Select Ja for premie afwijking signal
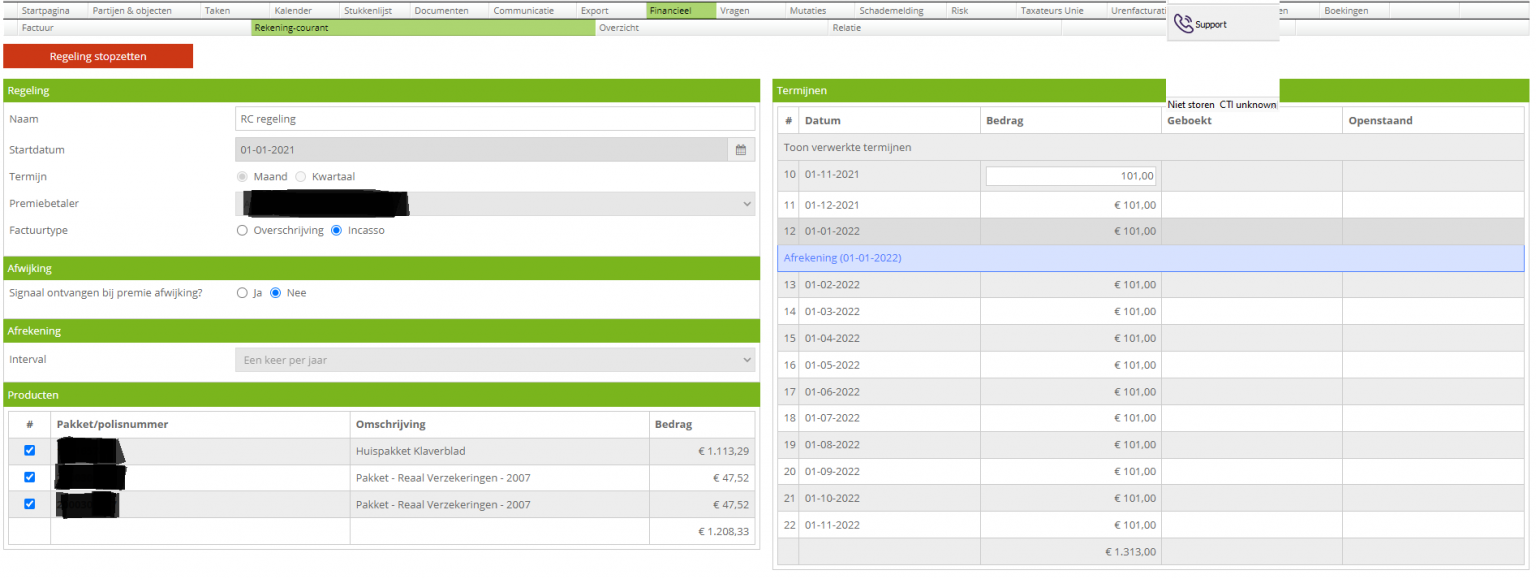The width and height of the screenshot is (1536, 579). tap(242, 294)
